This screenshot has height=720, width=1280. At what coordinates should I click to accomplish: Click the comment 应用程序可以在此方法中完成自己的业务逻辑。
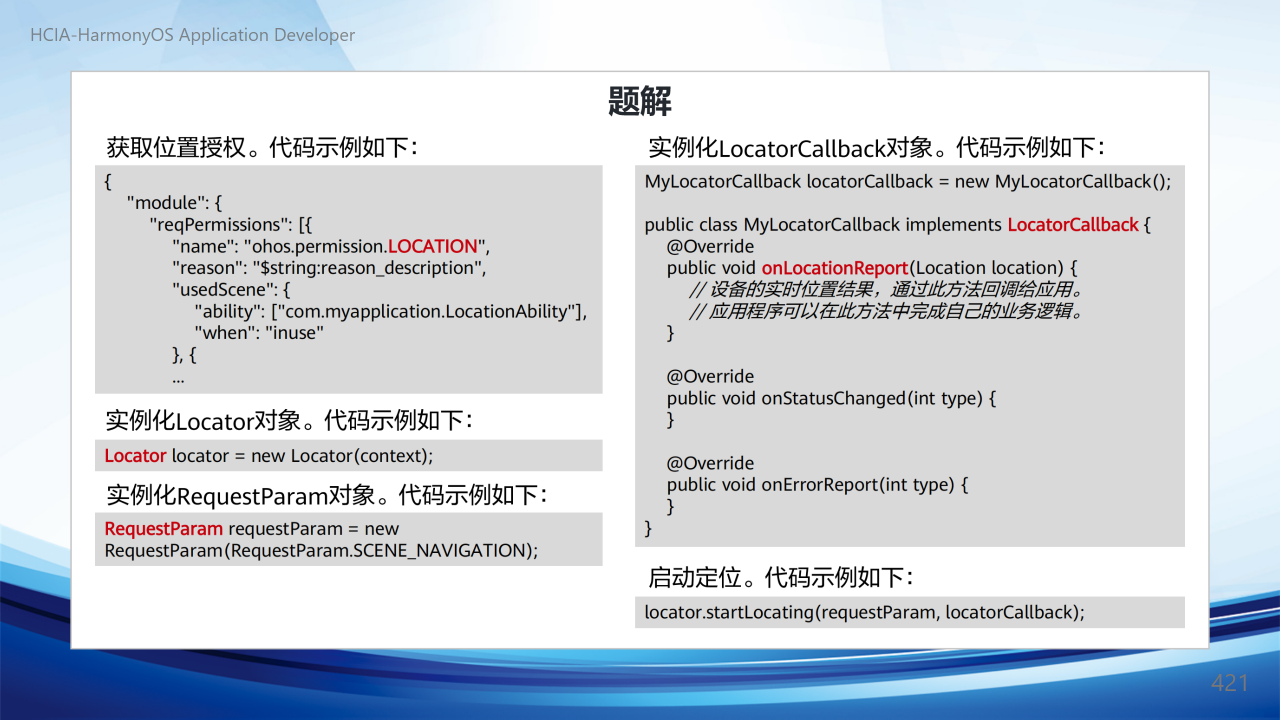[x=887, y=311]
